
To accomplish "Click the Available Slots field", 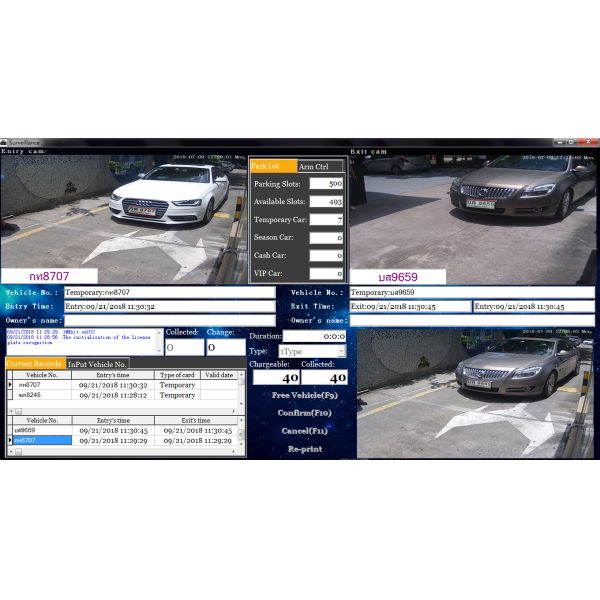I will point(326,202).
